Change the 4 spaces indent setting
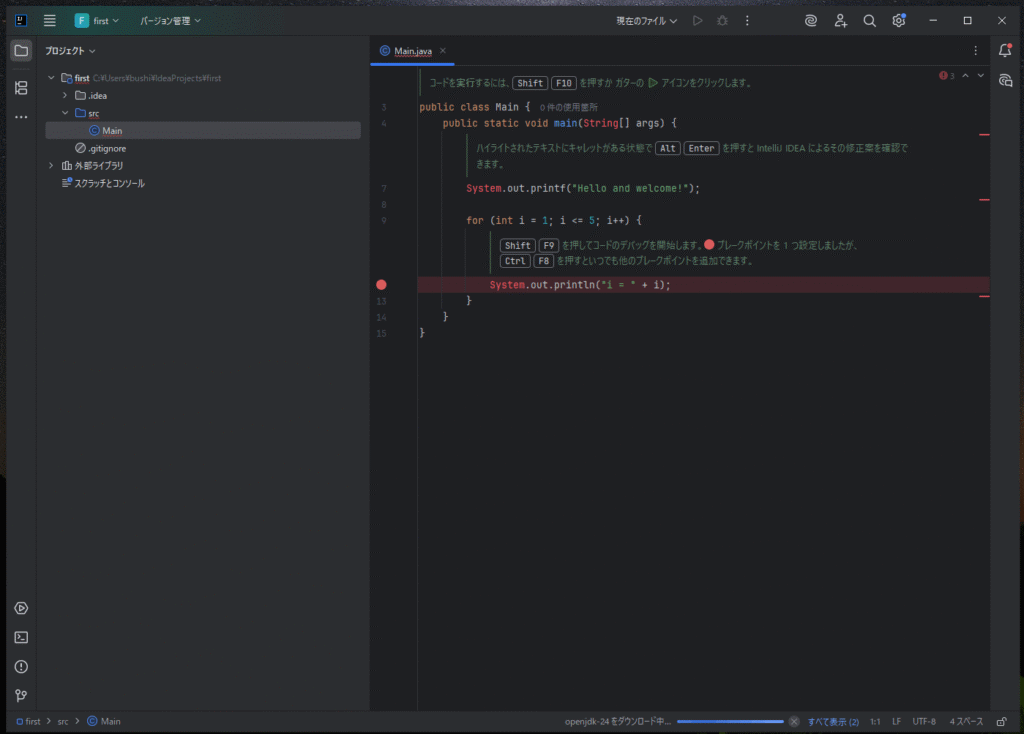This screenshot has width=1024, height=734. coord(967,722)
